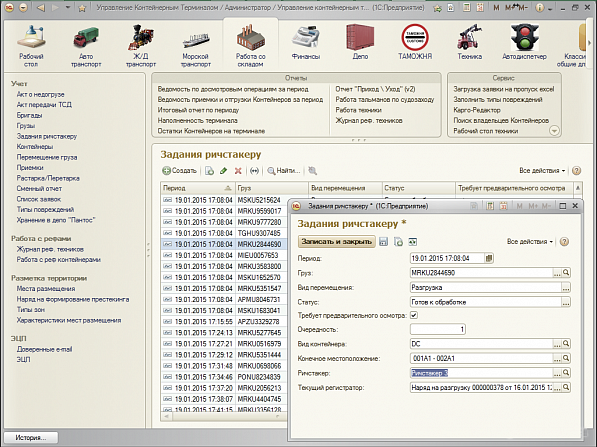Click the Груз column header
Image resolution: width=597 pixels, height=447 pixels.
tap(271, 188)
